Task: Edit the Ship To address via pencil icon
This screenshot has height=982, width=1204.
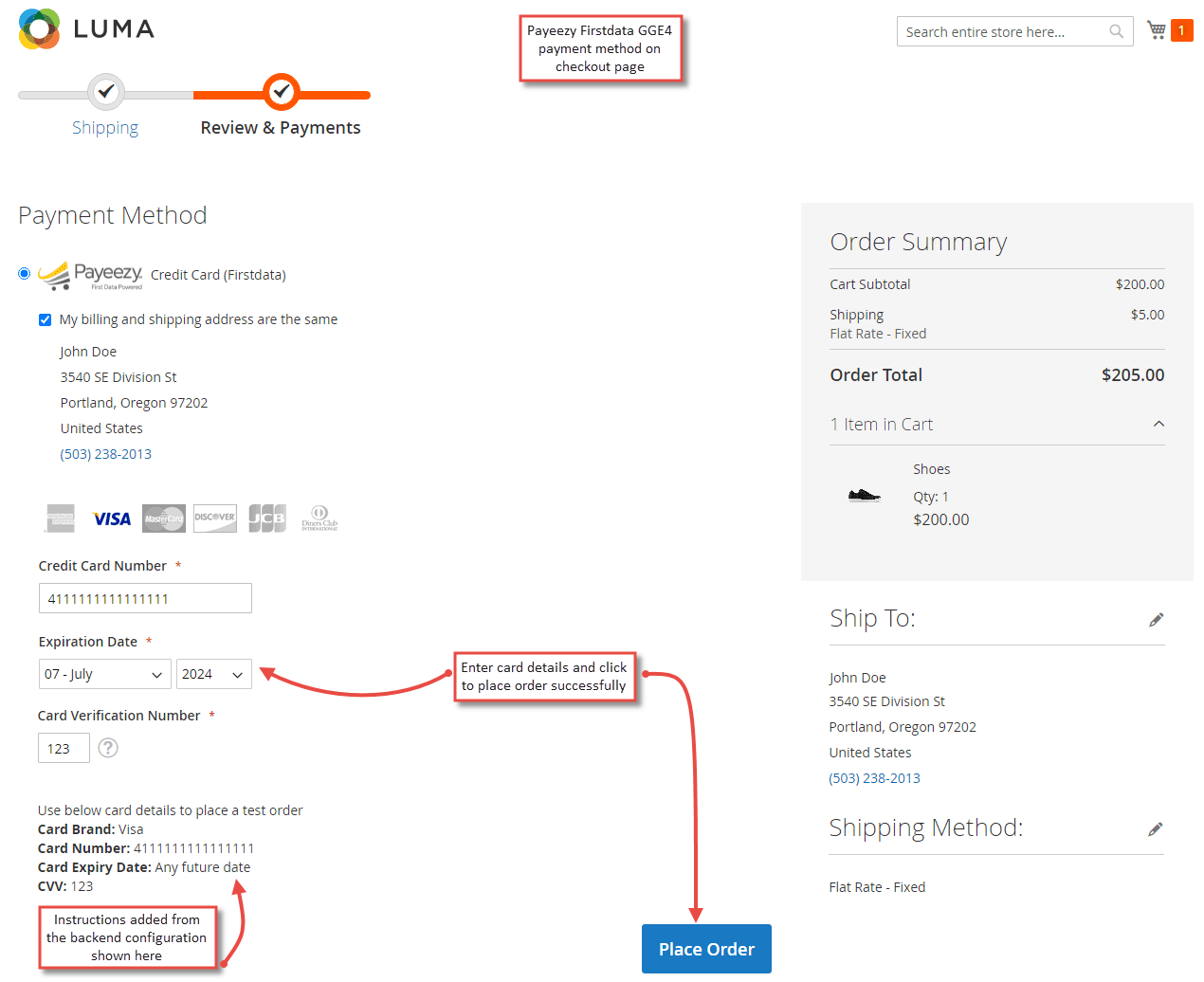Action: point(1157,619)
